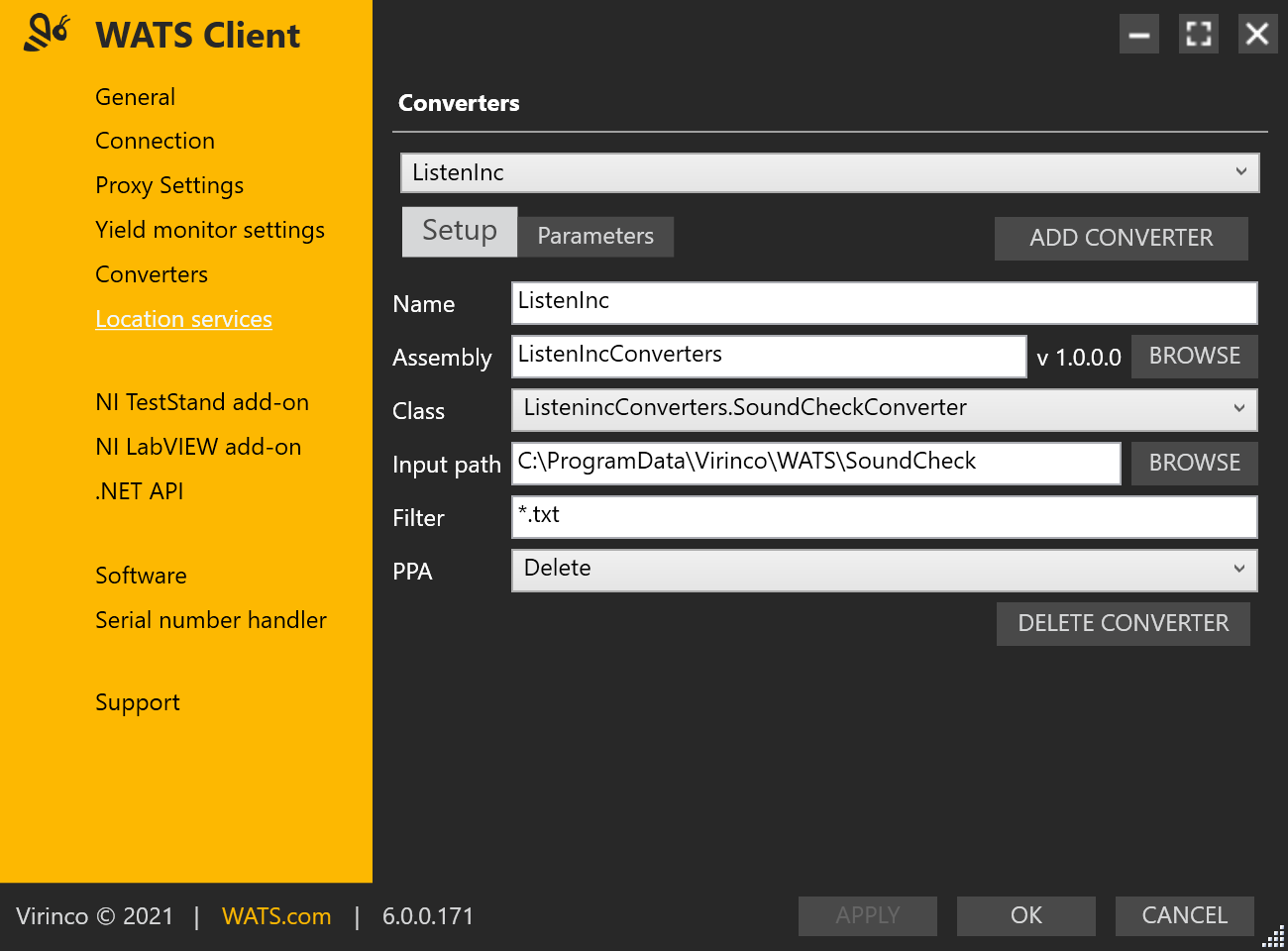Select NI TestStand add-on

click(x=202, y=402)
